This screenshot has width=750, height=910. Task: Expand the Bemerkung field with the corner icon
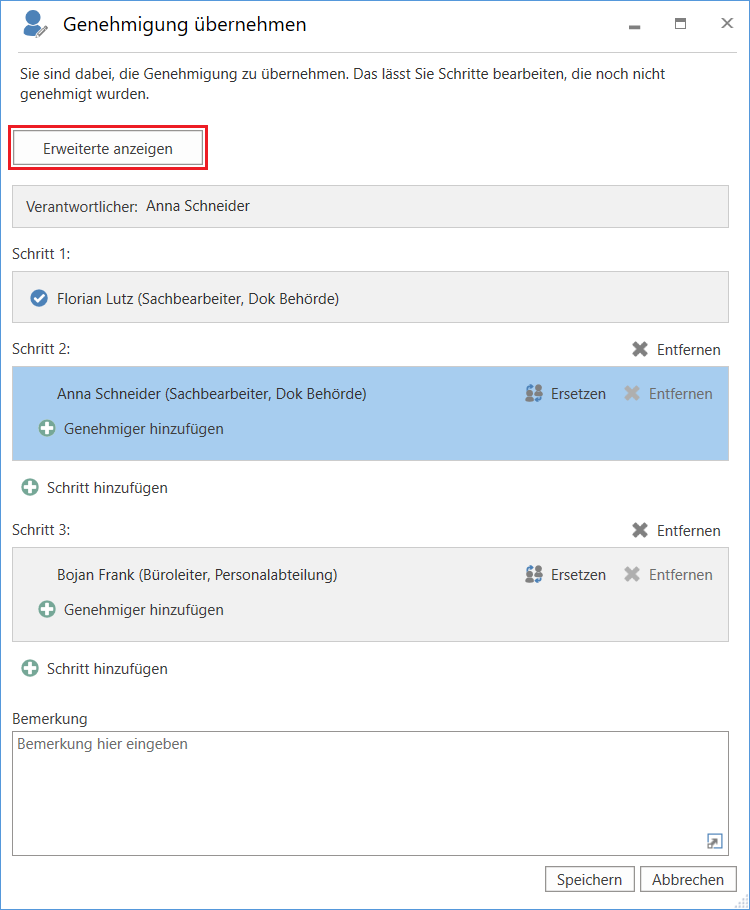pyautogui.click(x=714, y=841)
